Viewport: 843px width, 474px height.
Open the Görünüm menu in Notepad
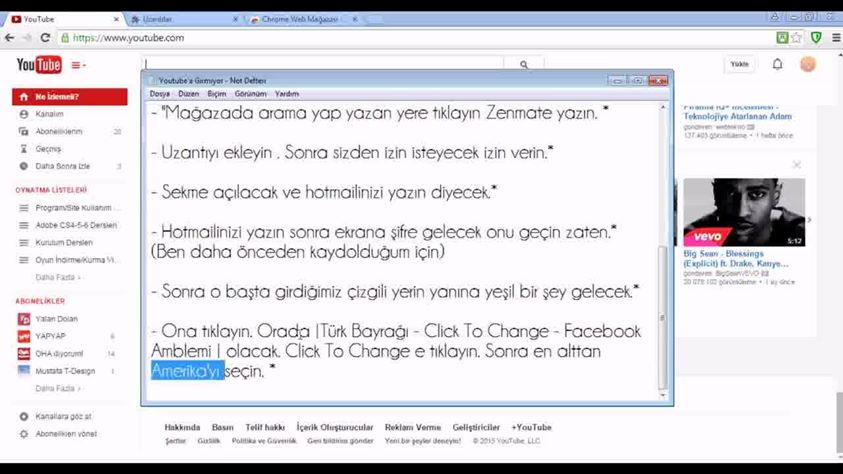click(x=250, y=94)
